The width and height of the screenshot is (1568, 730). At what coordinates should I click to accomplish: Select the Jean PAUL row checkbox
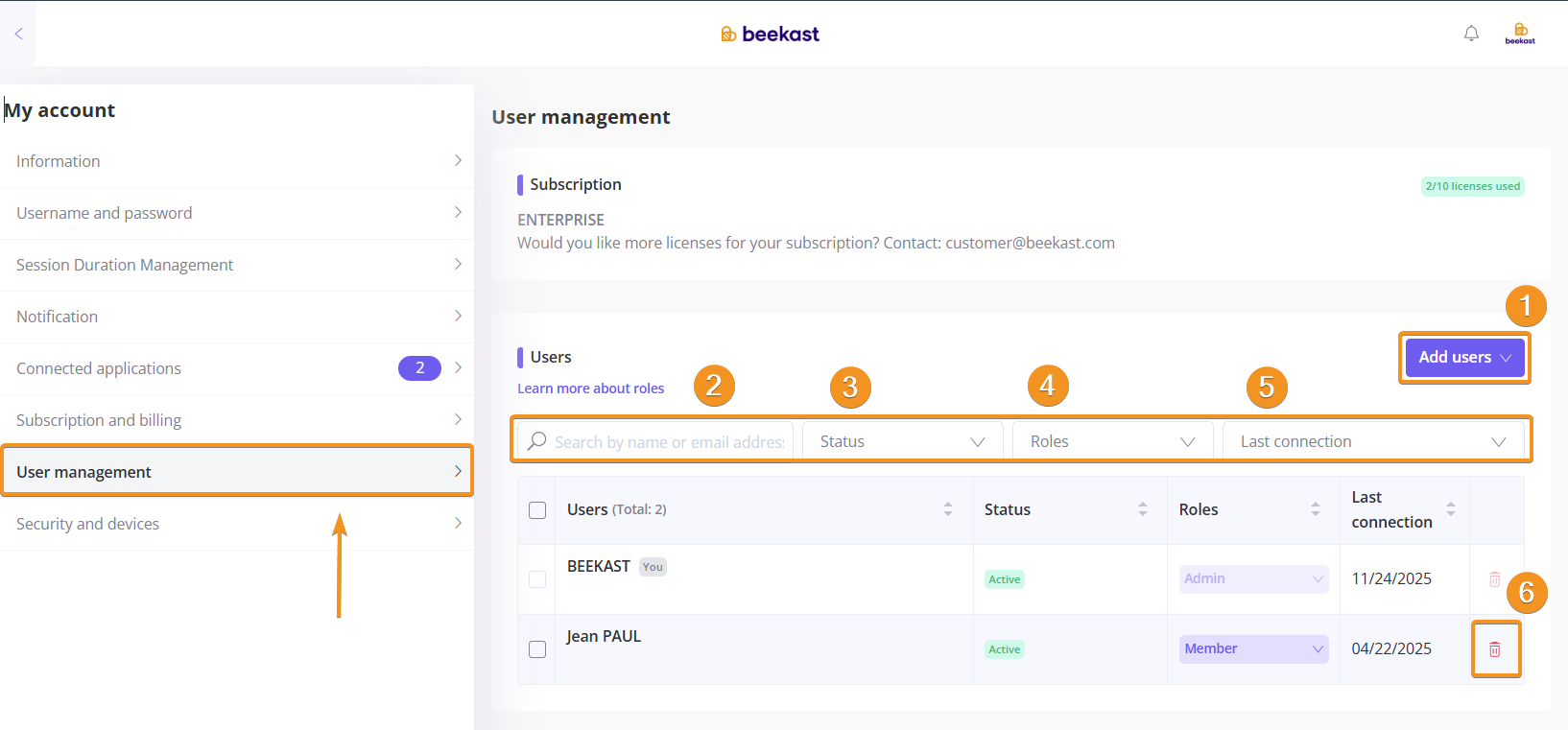coord(537,649)
